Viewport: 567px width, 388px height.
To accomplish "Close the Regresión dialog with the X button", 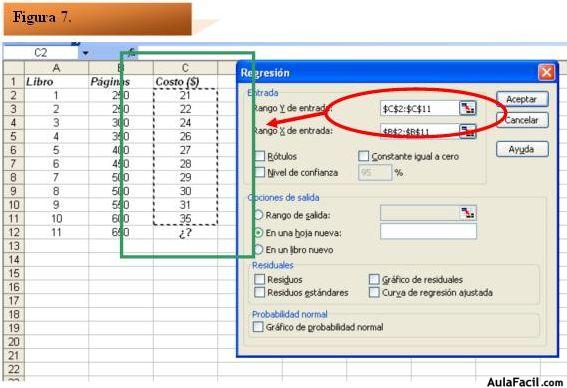I will click(x=546, y=73).
